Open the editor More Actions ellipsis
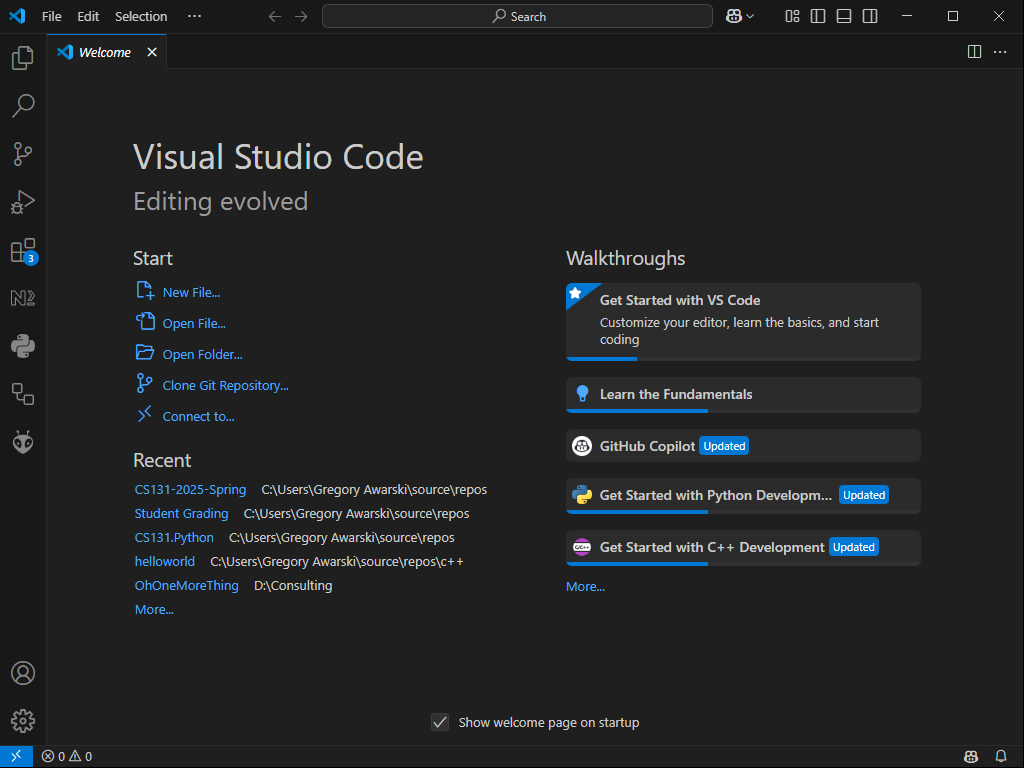 point(1000,52)
